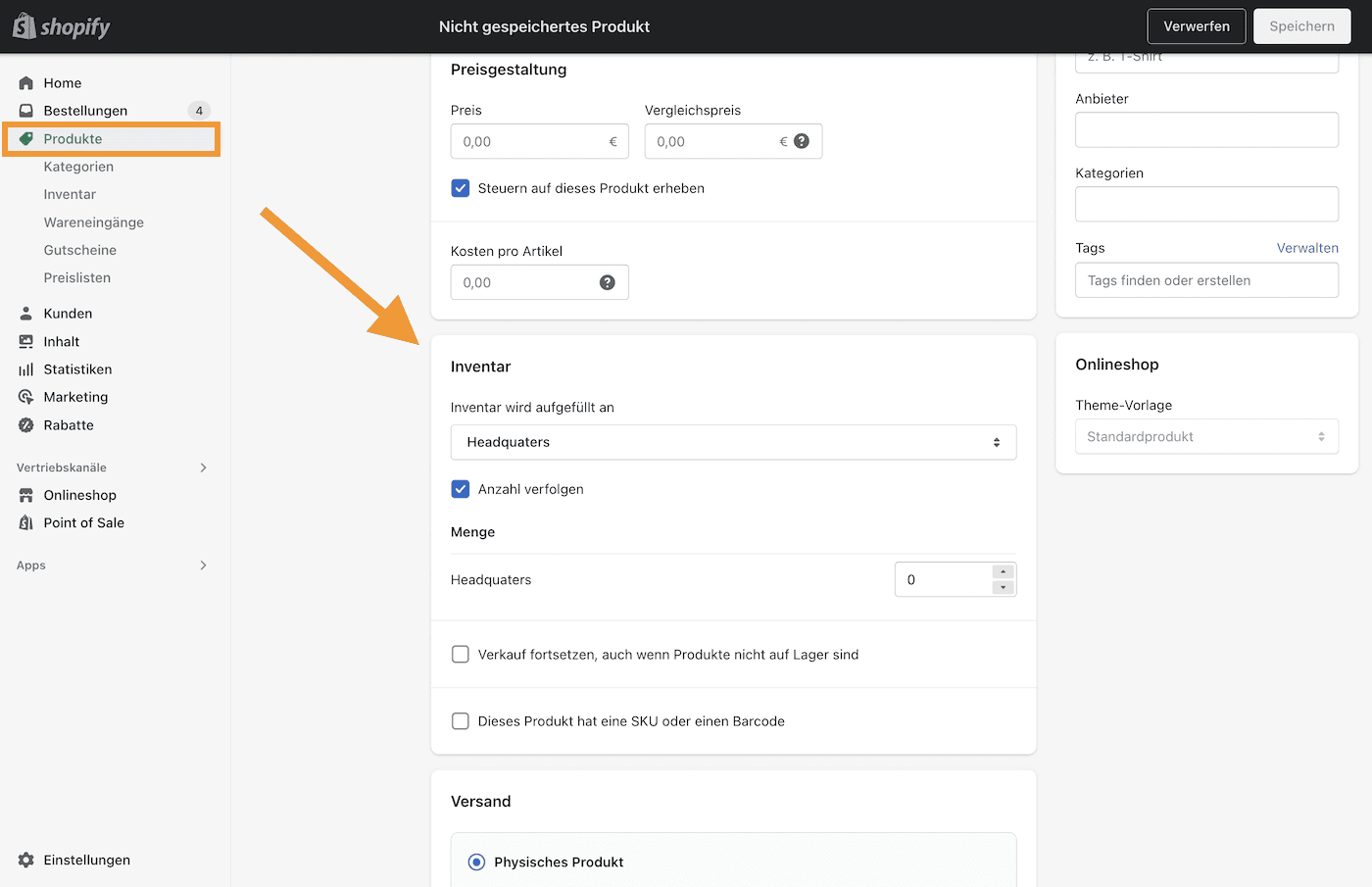Click the Inhalt icon in sidebar
The image size is (1372, 887).
pyautogui.click(x=26, y=342)
